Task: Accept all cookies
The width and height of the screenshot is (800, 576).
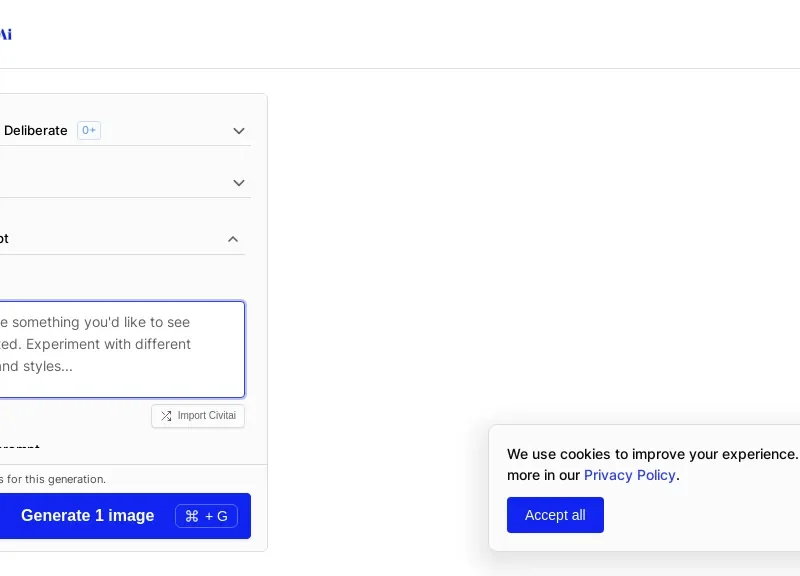Action: 555,515
